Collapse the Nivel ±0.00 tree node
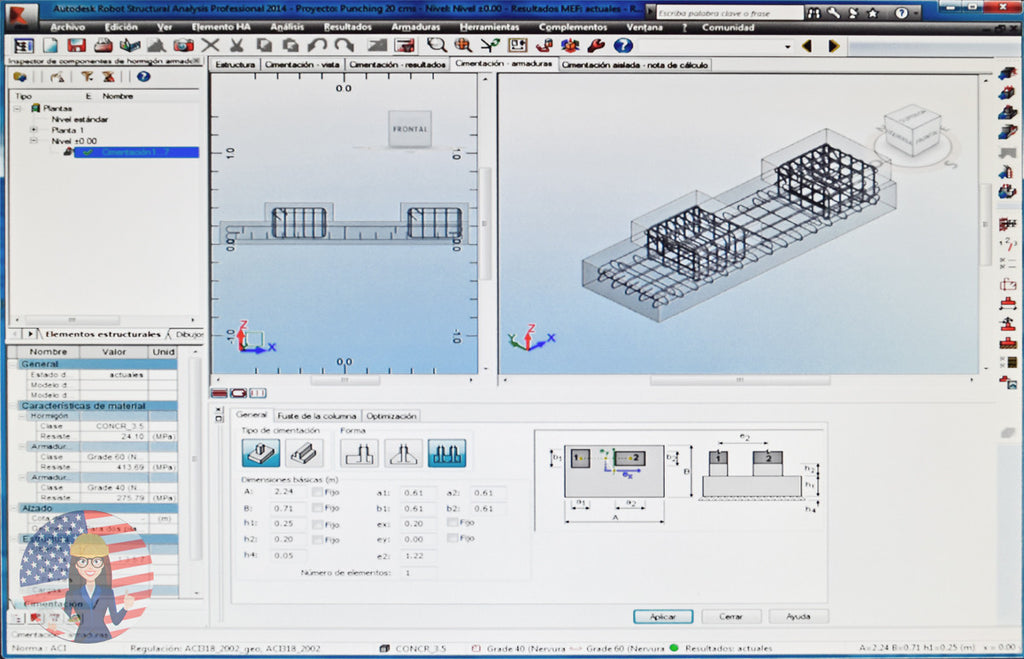 (33, 140)
